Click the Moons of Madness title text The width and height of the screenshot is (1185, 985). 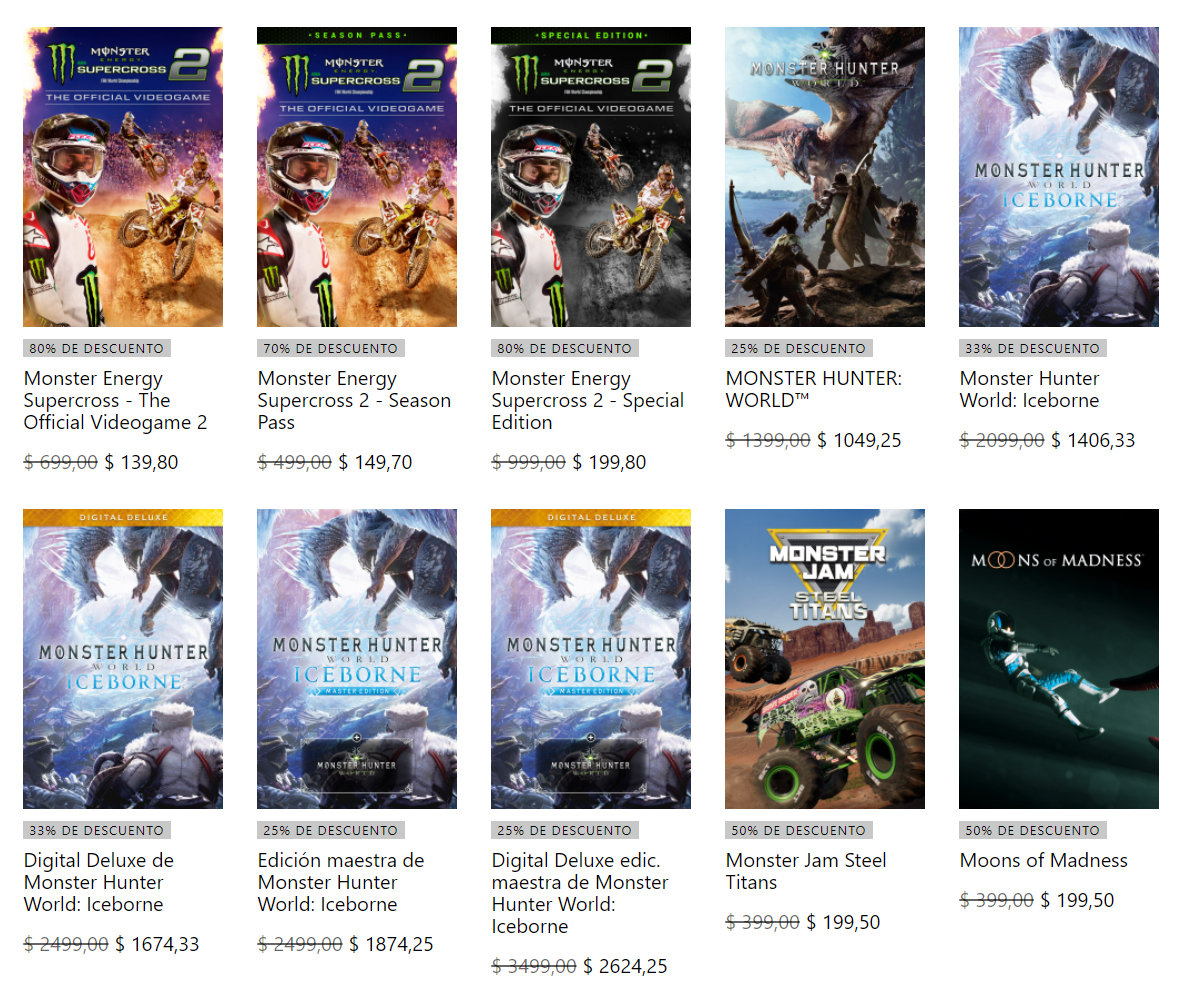pos(1044,860)
